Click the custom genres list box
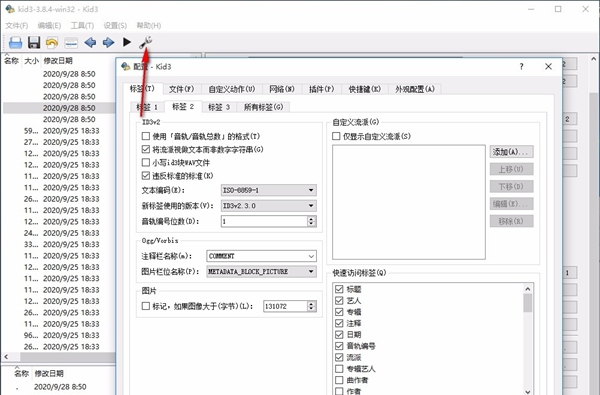 pyautogui.click(x=409, y=202)
